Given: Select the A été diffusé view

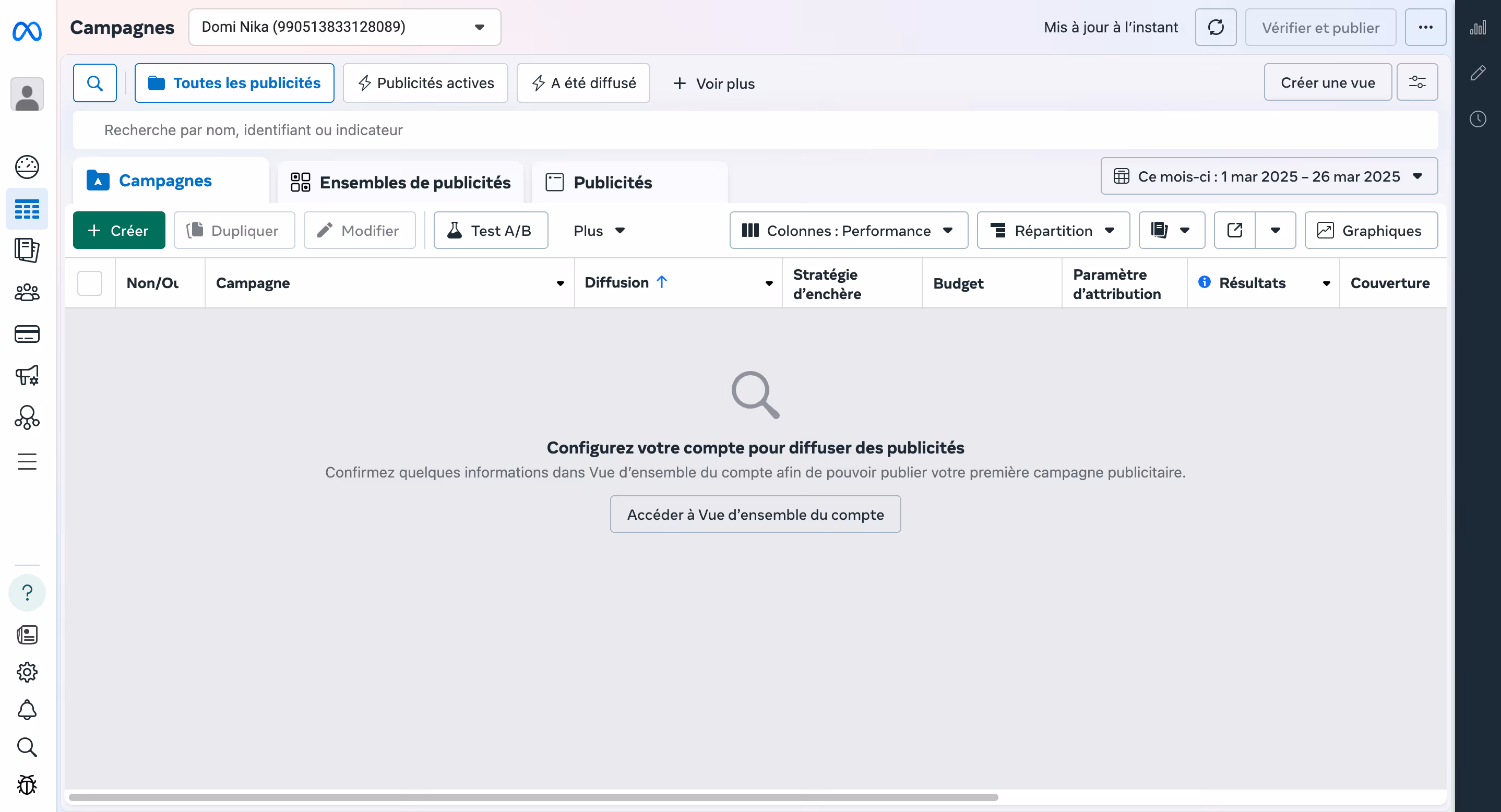Looking at the screenshot, I should coord(583,83).
